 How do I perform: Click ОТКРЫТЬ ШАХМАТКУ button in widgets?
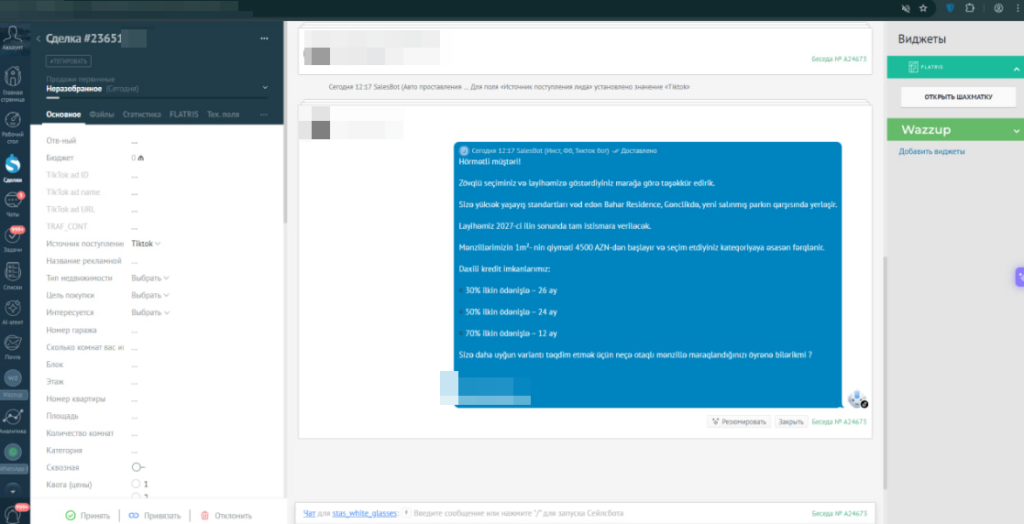(951, 97)
